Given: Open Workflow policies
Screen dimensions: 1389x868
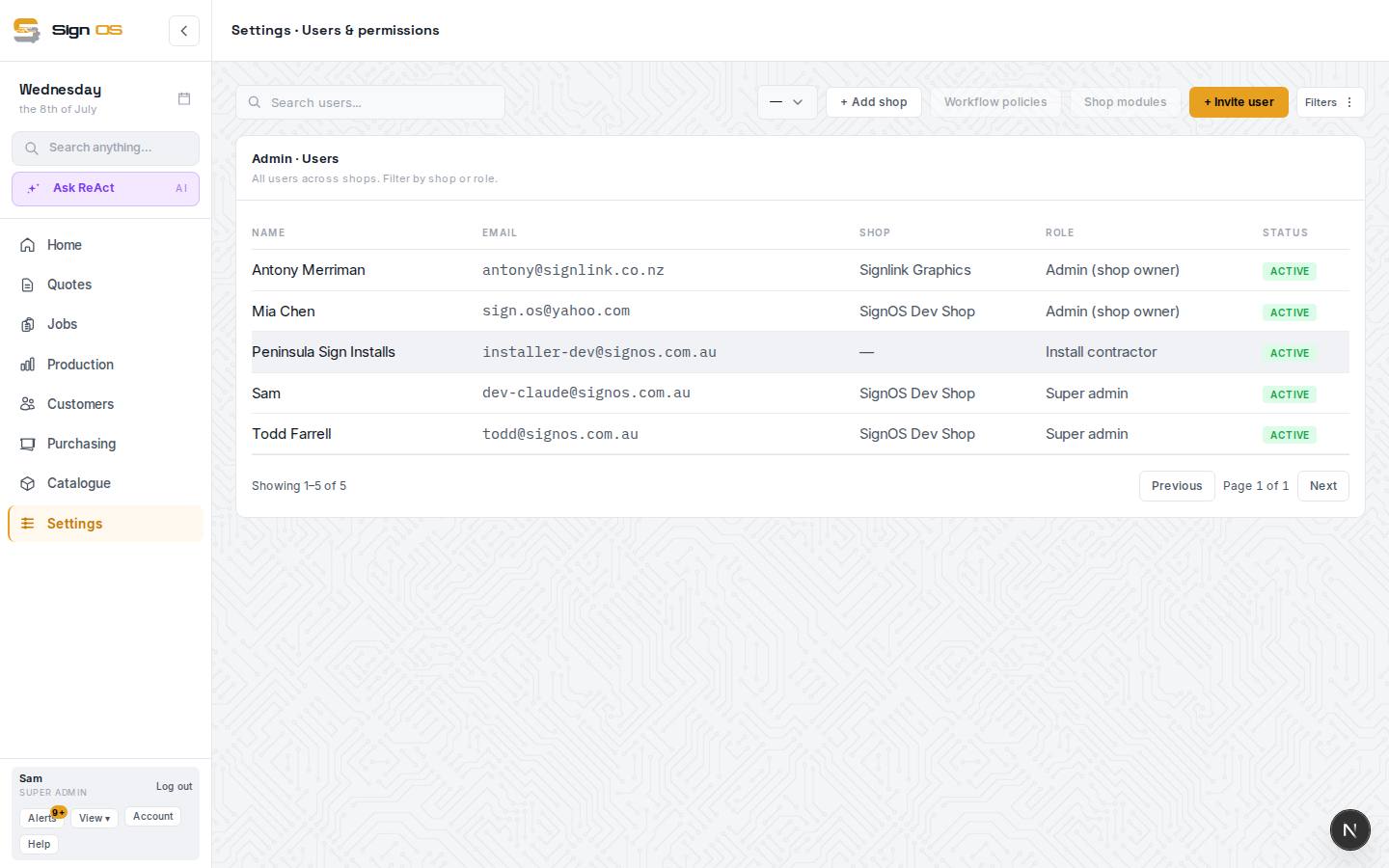Looking at the screenshot, I should point(995,102).
